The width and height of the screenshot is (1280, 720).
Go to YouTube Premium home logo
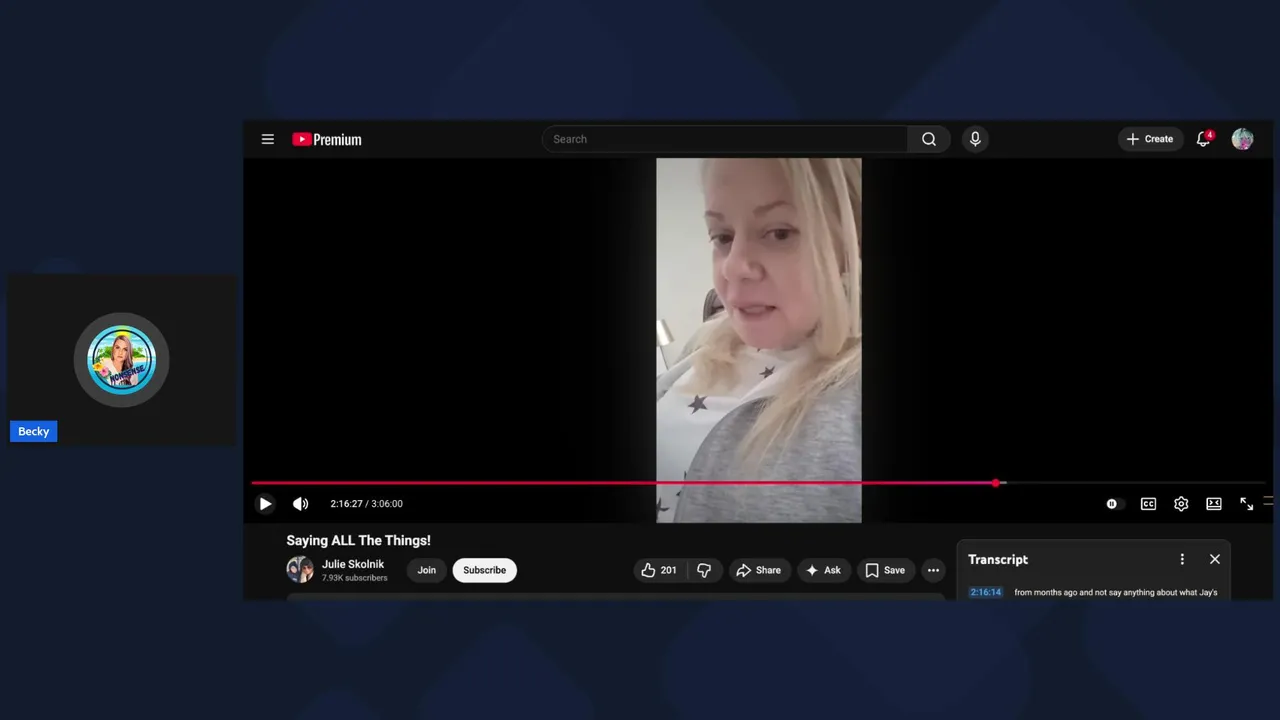pyautogui.click(x=327, y=139)
